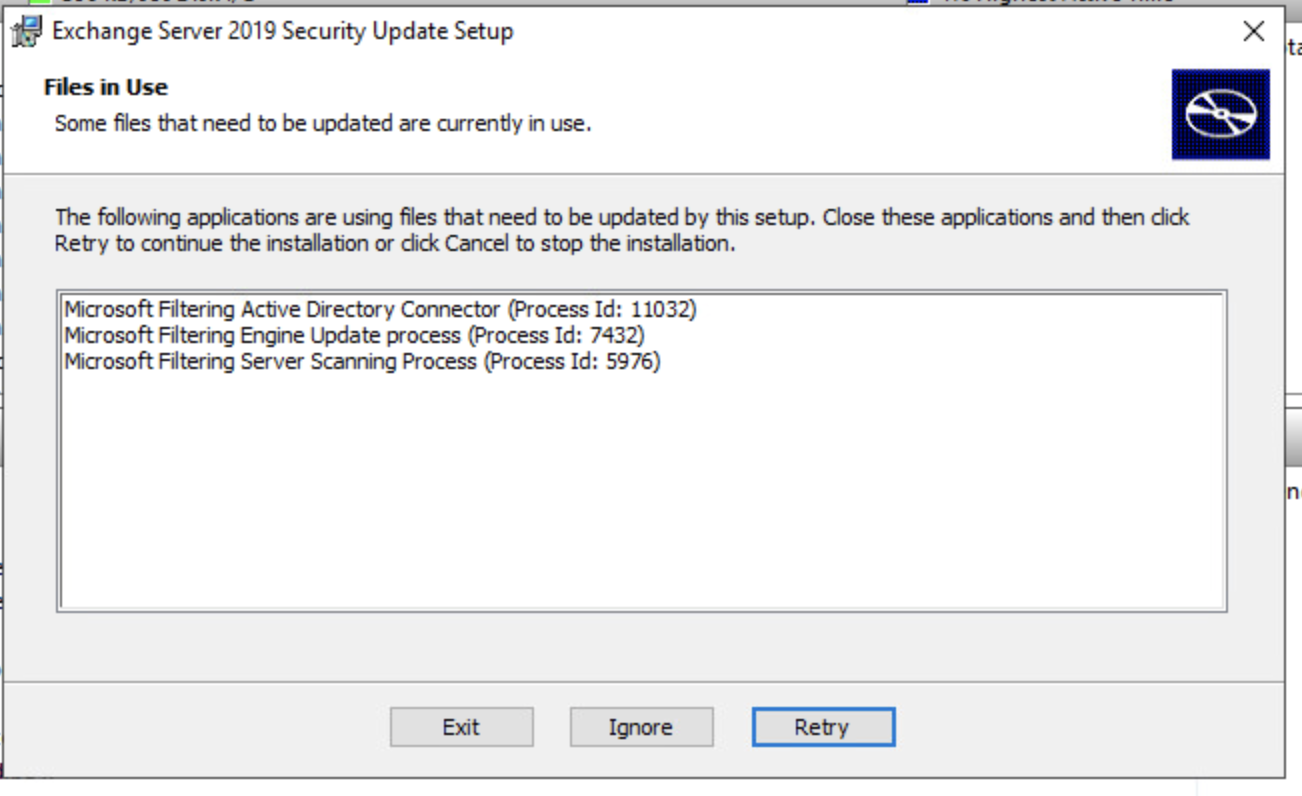Click Exit to stop the installation

click(x=461, y=727)
